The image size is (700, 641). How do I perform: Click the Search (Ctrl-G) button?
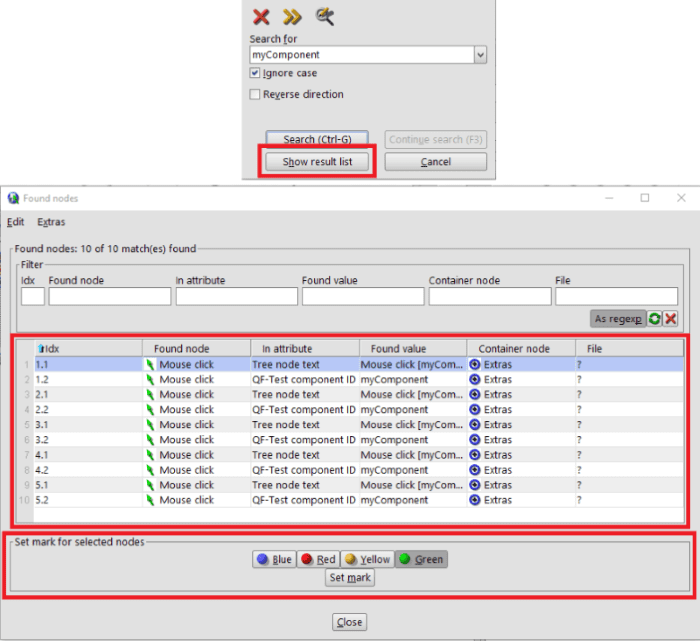point(317,139)
